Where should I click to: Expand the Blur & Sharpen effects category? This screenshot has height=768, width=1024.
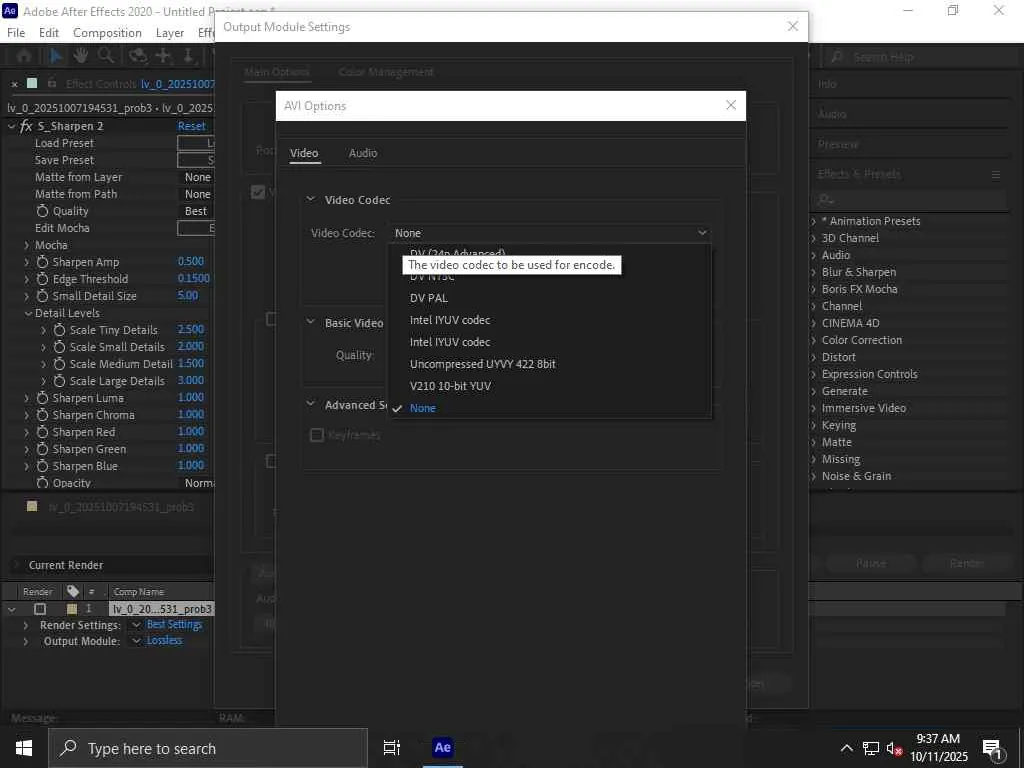(814, 272)
